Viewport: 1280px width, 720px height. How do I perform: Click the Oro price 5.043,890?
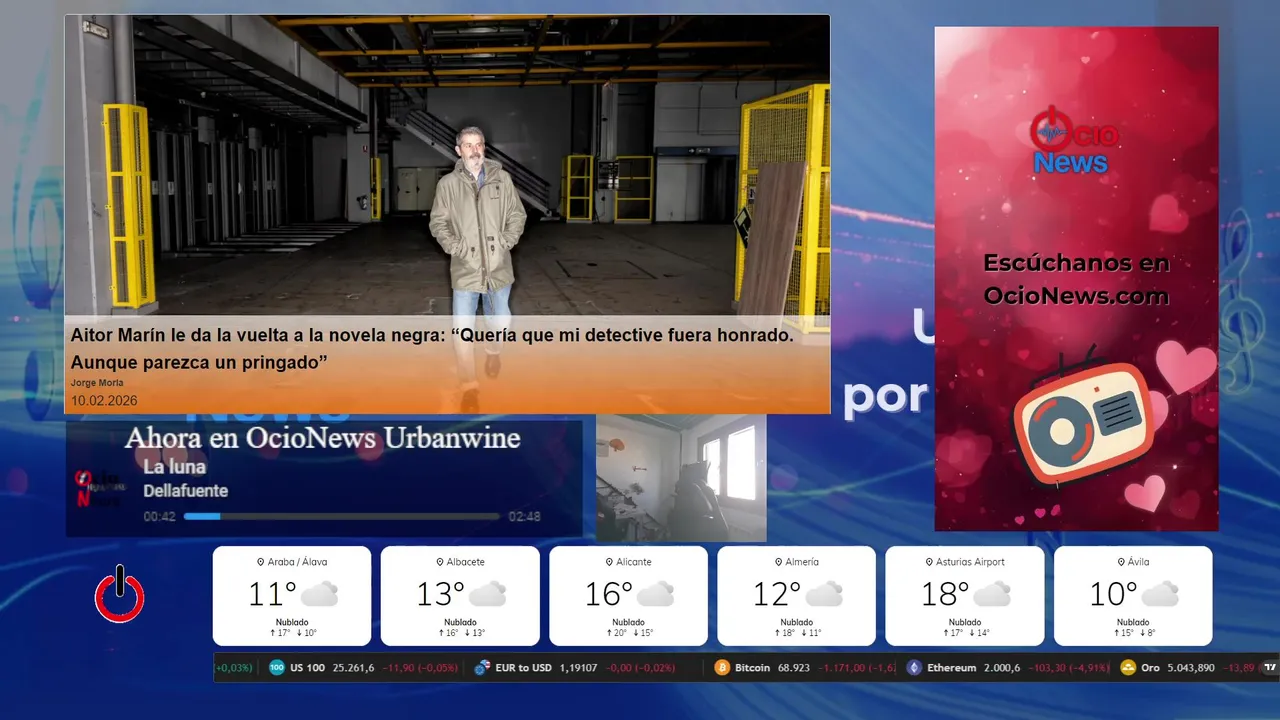pos(1192,667)
